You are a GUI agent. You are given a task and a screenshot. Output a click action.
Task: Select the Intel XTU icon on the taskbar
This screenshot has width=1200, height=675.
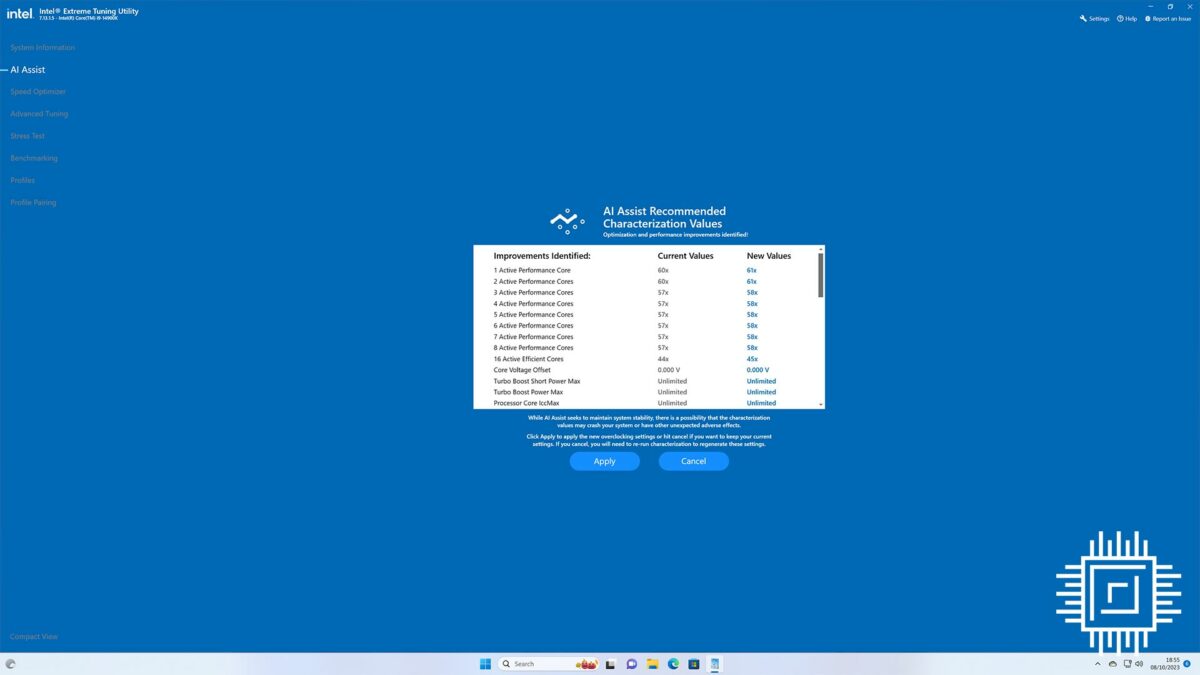click(x=714, y=663)
